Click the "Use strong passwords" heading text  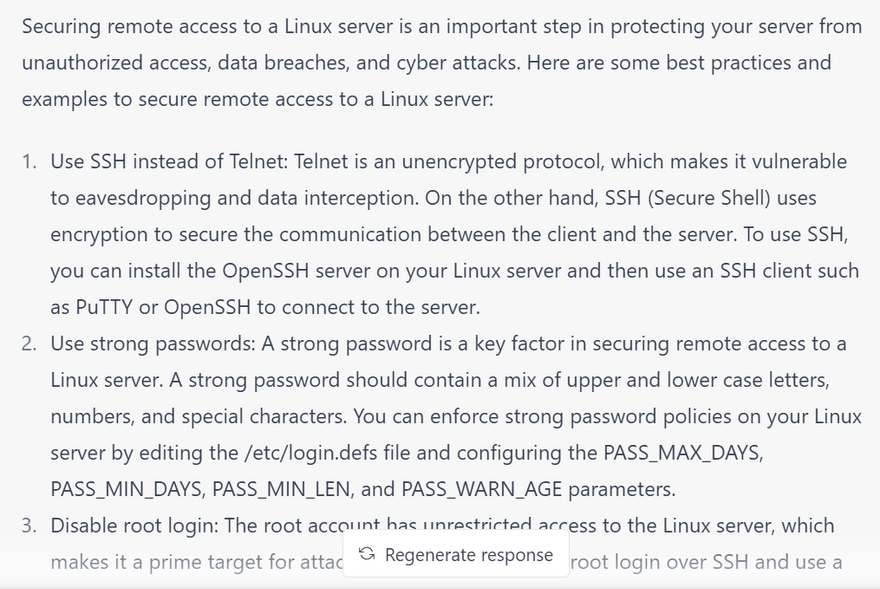153,343
